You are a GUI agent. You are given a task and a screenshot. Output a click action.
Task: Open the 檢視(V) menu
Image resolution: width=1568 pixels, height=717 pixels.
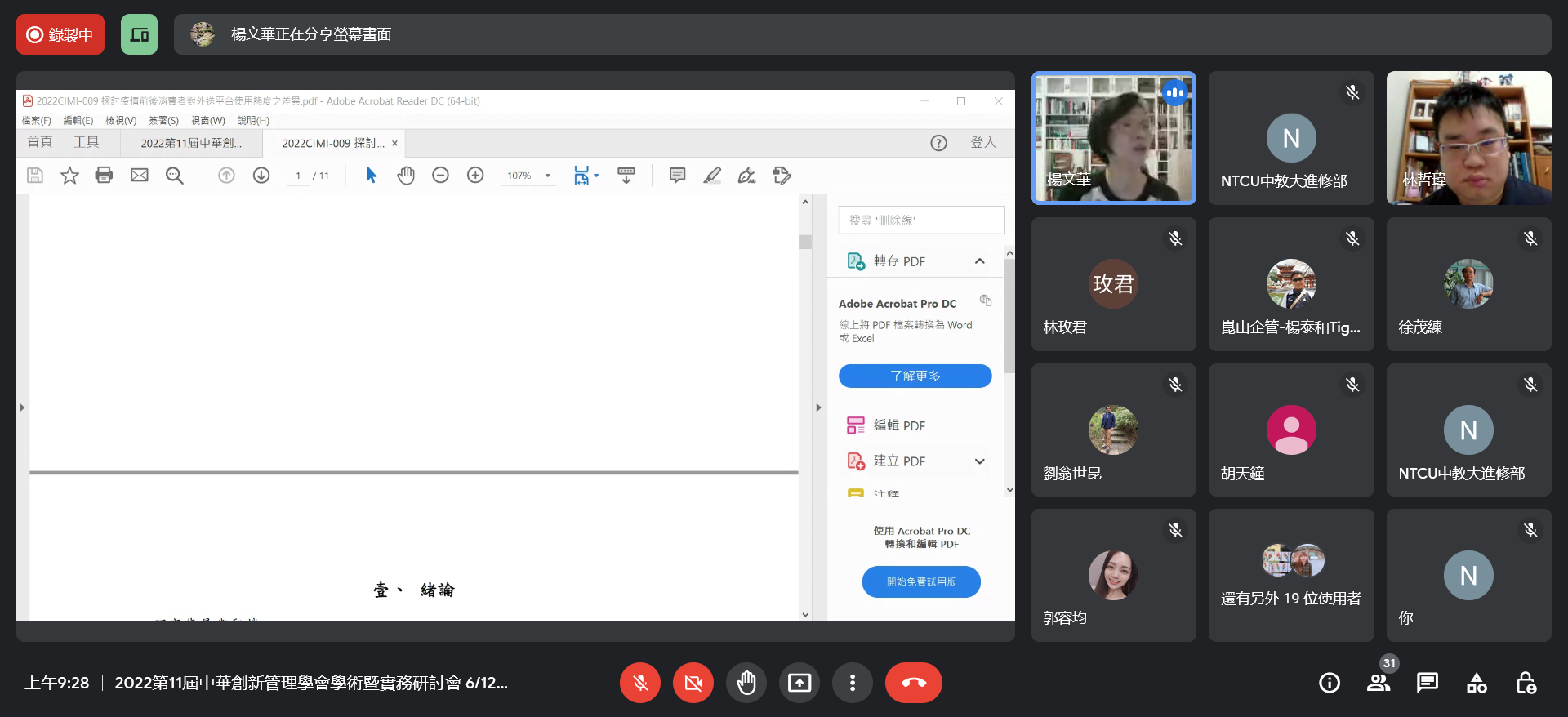(x=121, y=121)
